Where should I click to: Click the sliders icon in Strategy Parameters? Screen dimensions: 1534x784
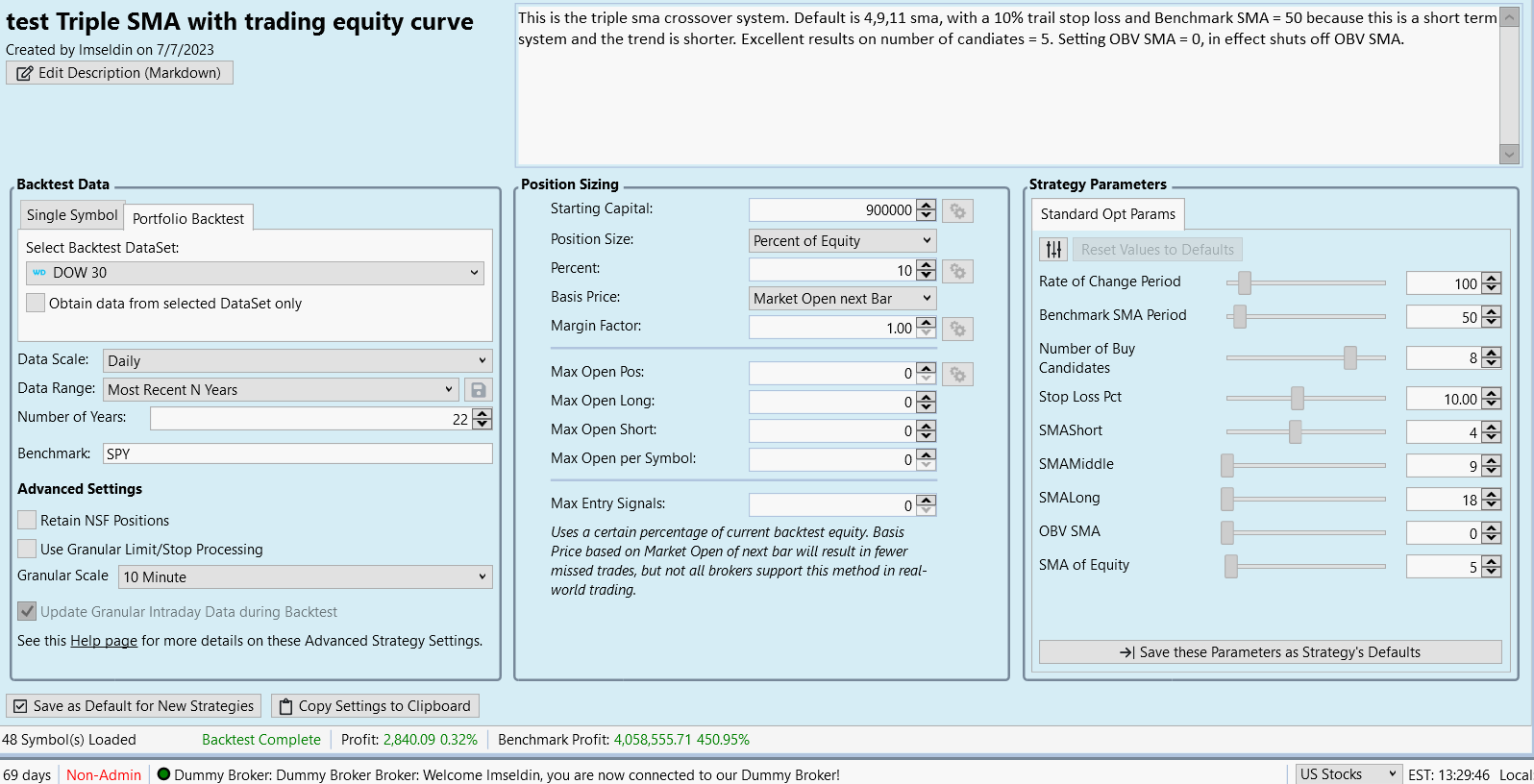(1053, 250)
